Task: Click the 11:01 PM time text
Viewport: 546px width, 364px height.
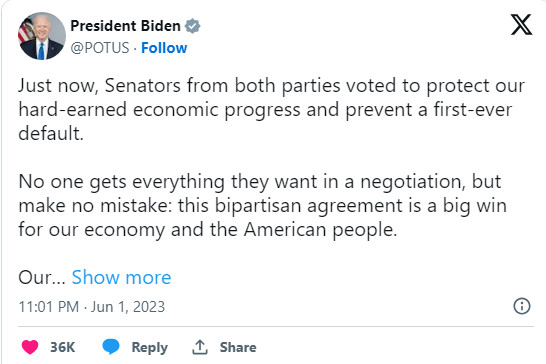Action: click(49, 307)
